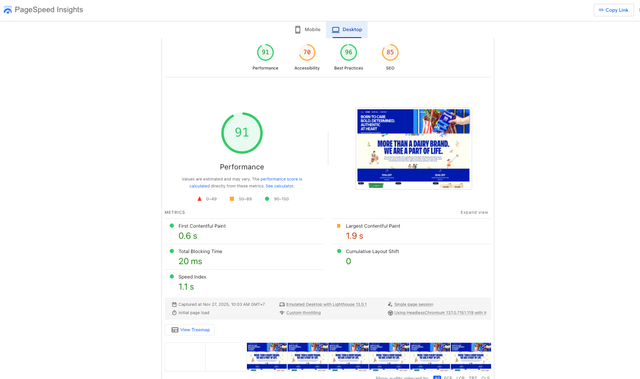Click the Performance score gauge showing 91 in the top row

(x=265, y=52)
